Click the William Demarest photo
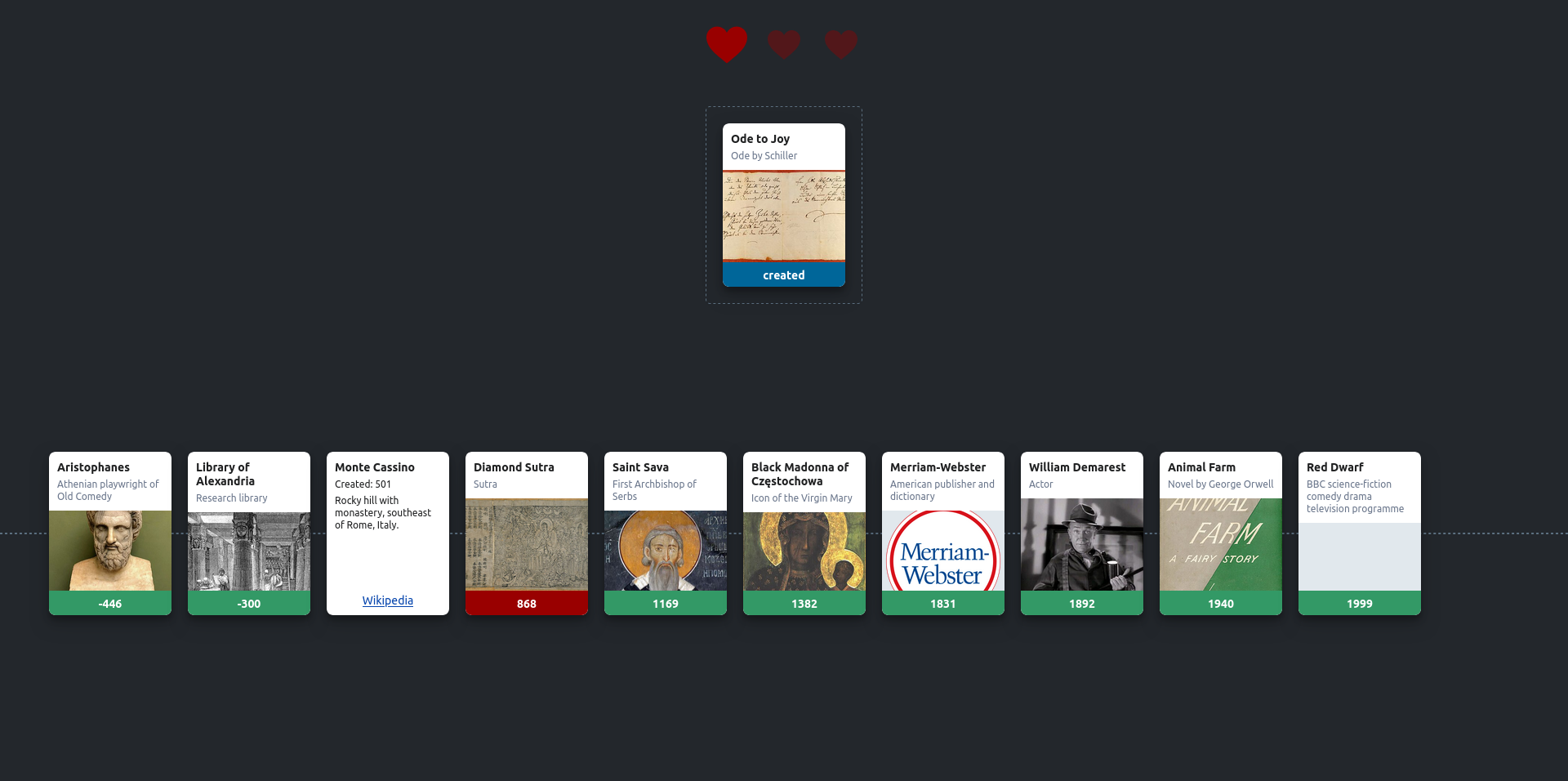The image size is (1568, 781). (x=1082, y=544)
